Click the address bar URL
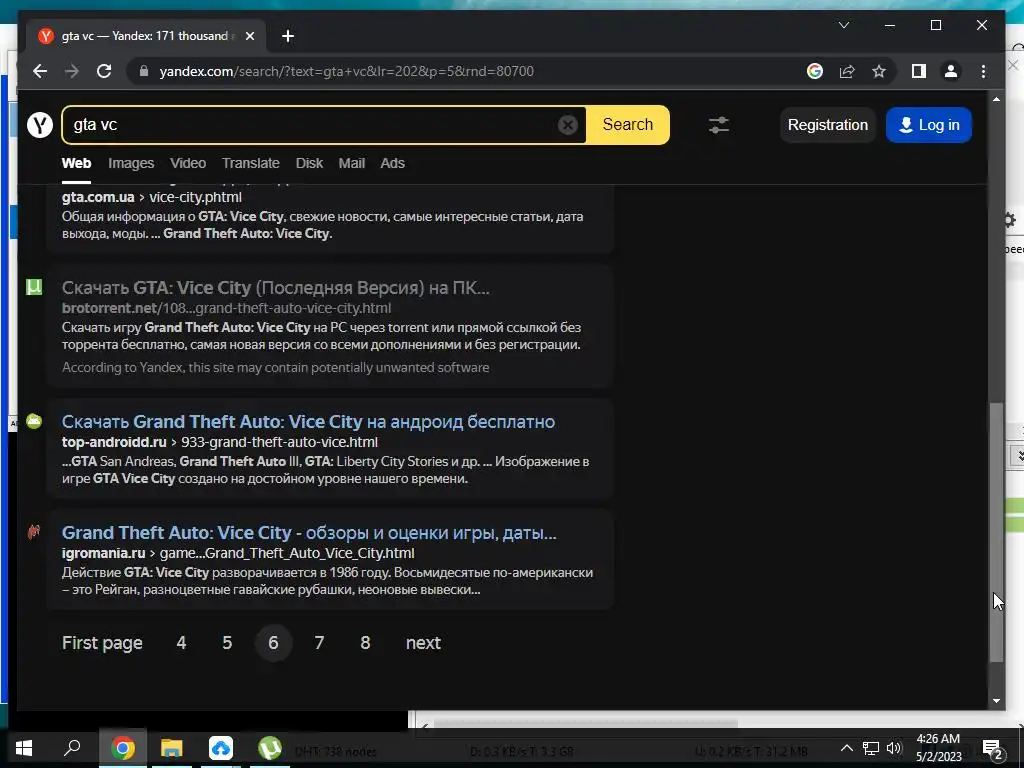 pyautogui.click(x=346, y=71)
